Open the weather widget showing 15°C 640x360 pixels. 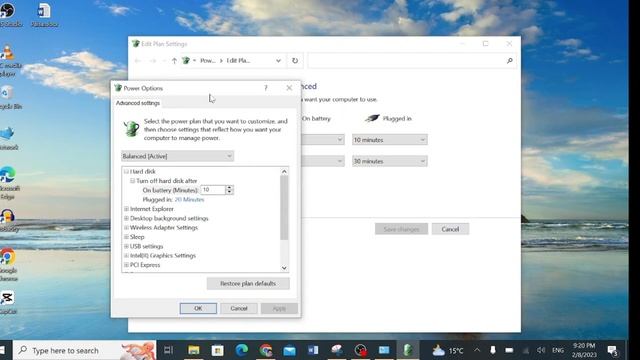tap(448, 350)
